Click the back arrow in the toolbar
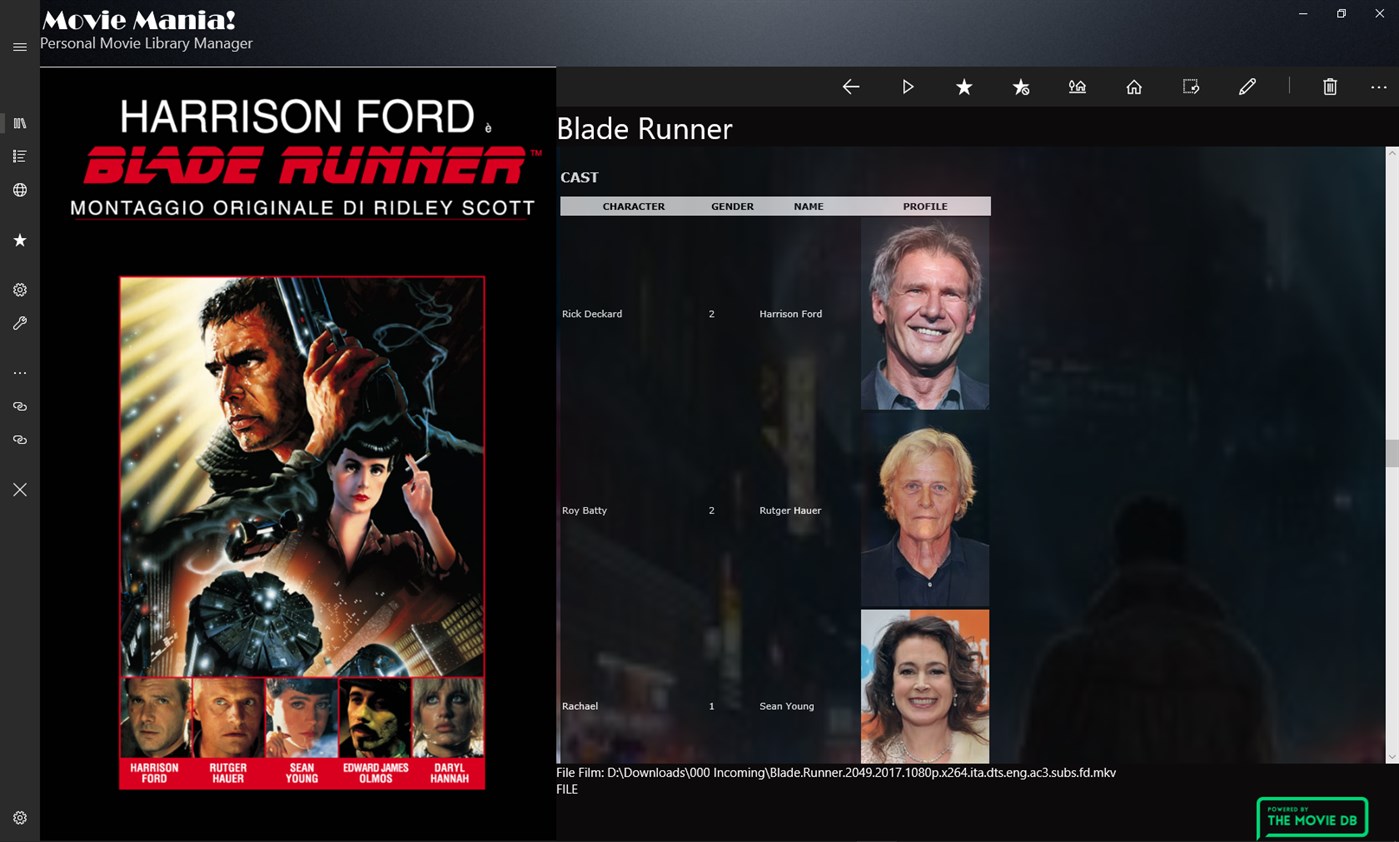Screen dimensions: 1399x842 851,87
